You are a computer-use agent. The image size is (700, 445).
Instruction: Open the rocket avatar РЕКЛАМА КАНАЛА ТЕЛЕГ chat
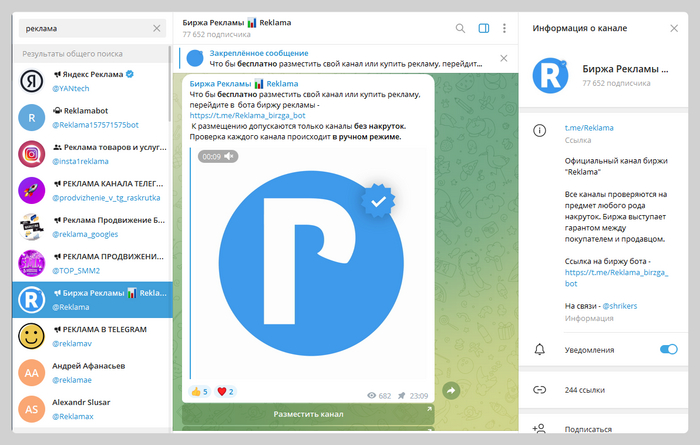coord(31,191)
